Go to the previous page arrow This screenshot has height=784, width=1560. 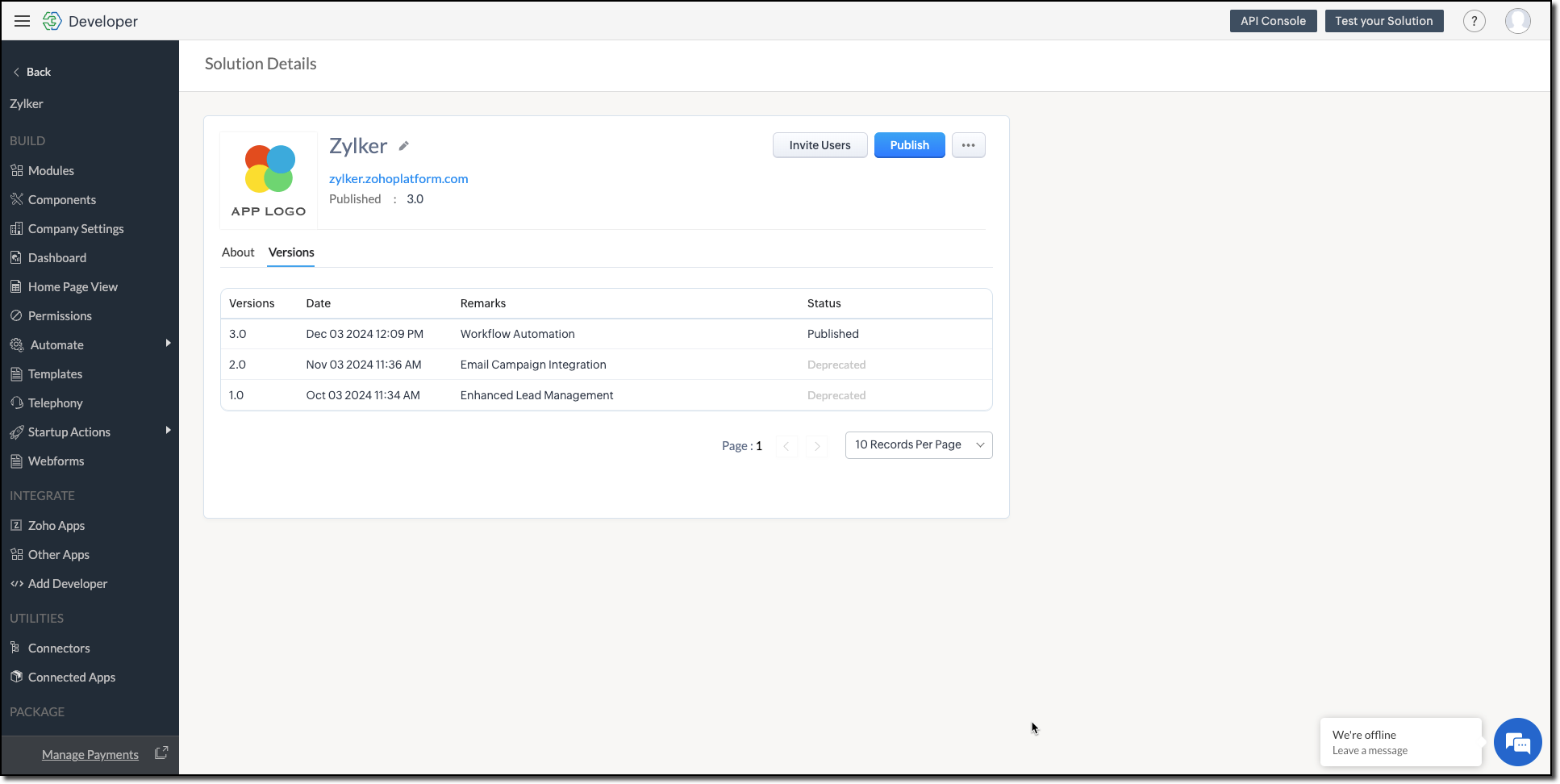[x=786, y=446]
